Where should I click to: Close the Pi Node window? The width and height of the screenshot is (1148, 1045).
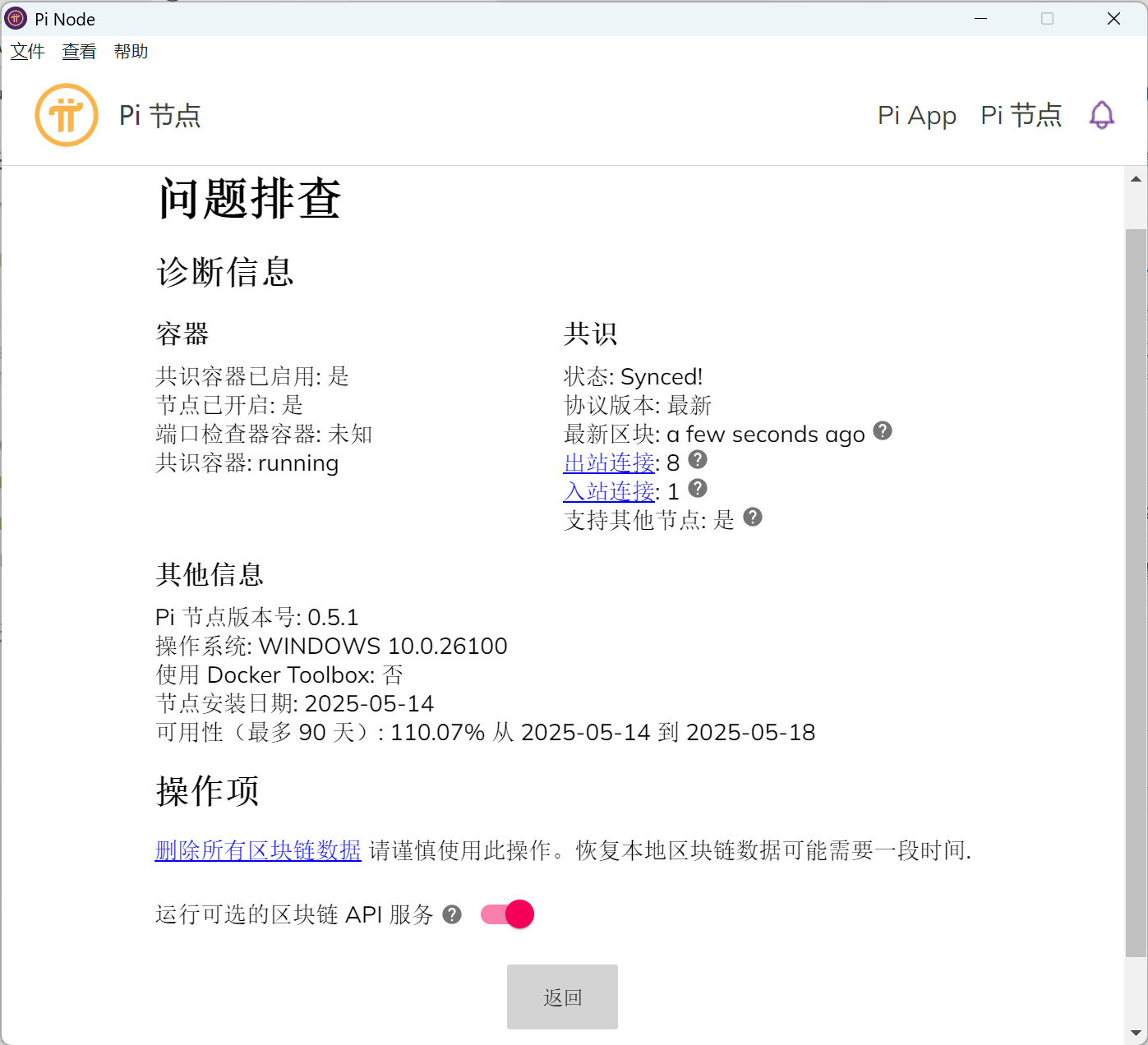point(1113,18)
